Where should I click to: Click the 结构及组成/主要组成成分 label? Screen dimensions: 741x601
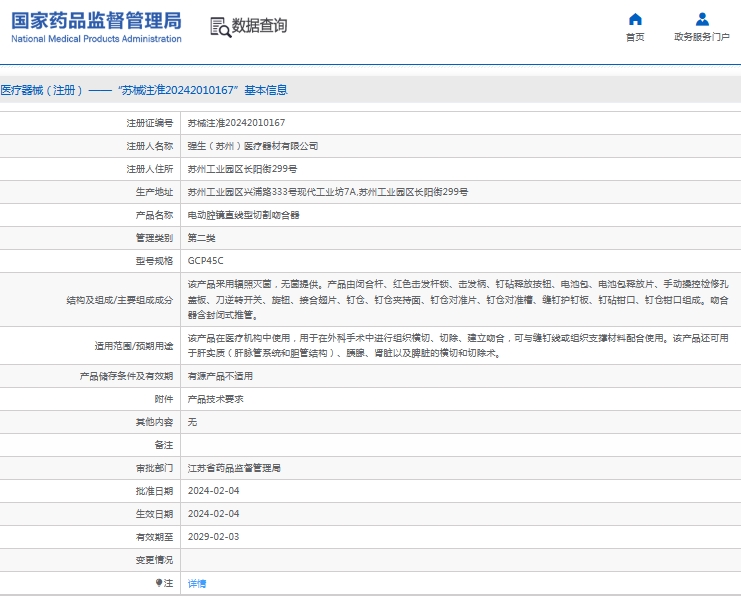tap(120, 300)
